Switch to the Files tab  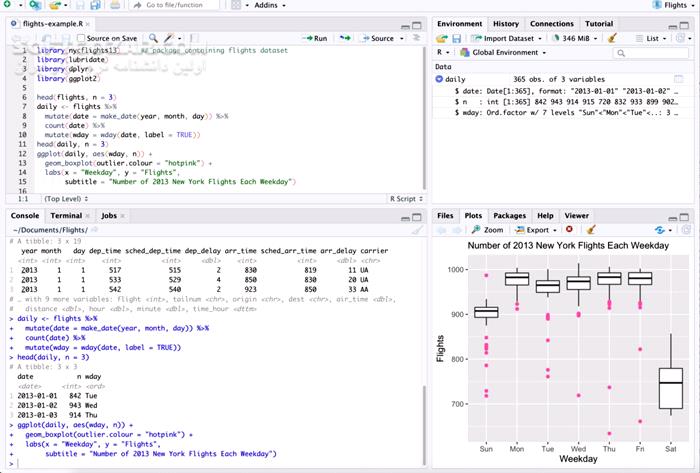click(445, 216)
